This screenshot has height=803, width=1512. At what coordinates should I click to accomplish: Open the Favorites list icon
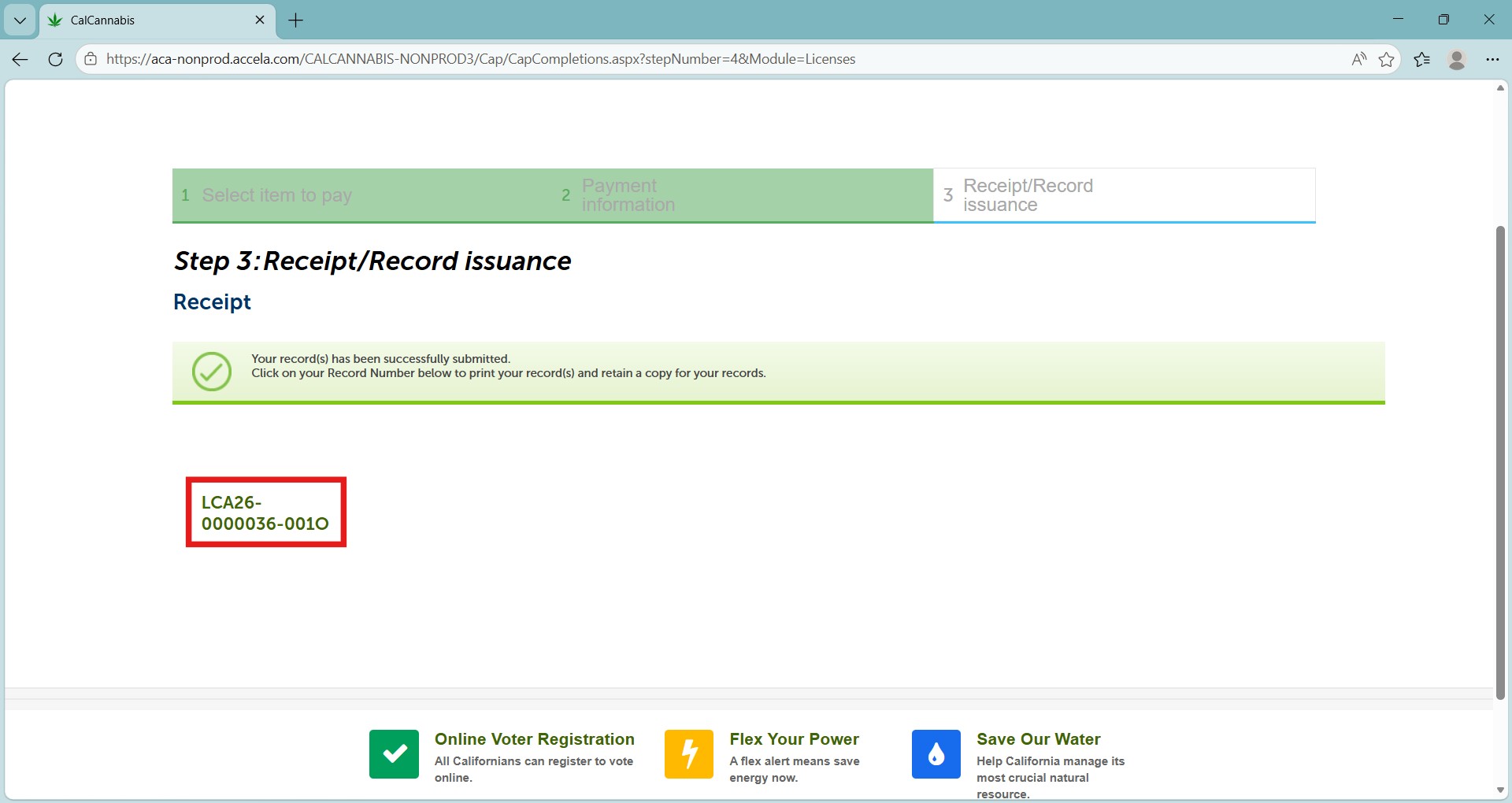click(1422, 59)
